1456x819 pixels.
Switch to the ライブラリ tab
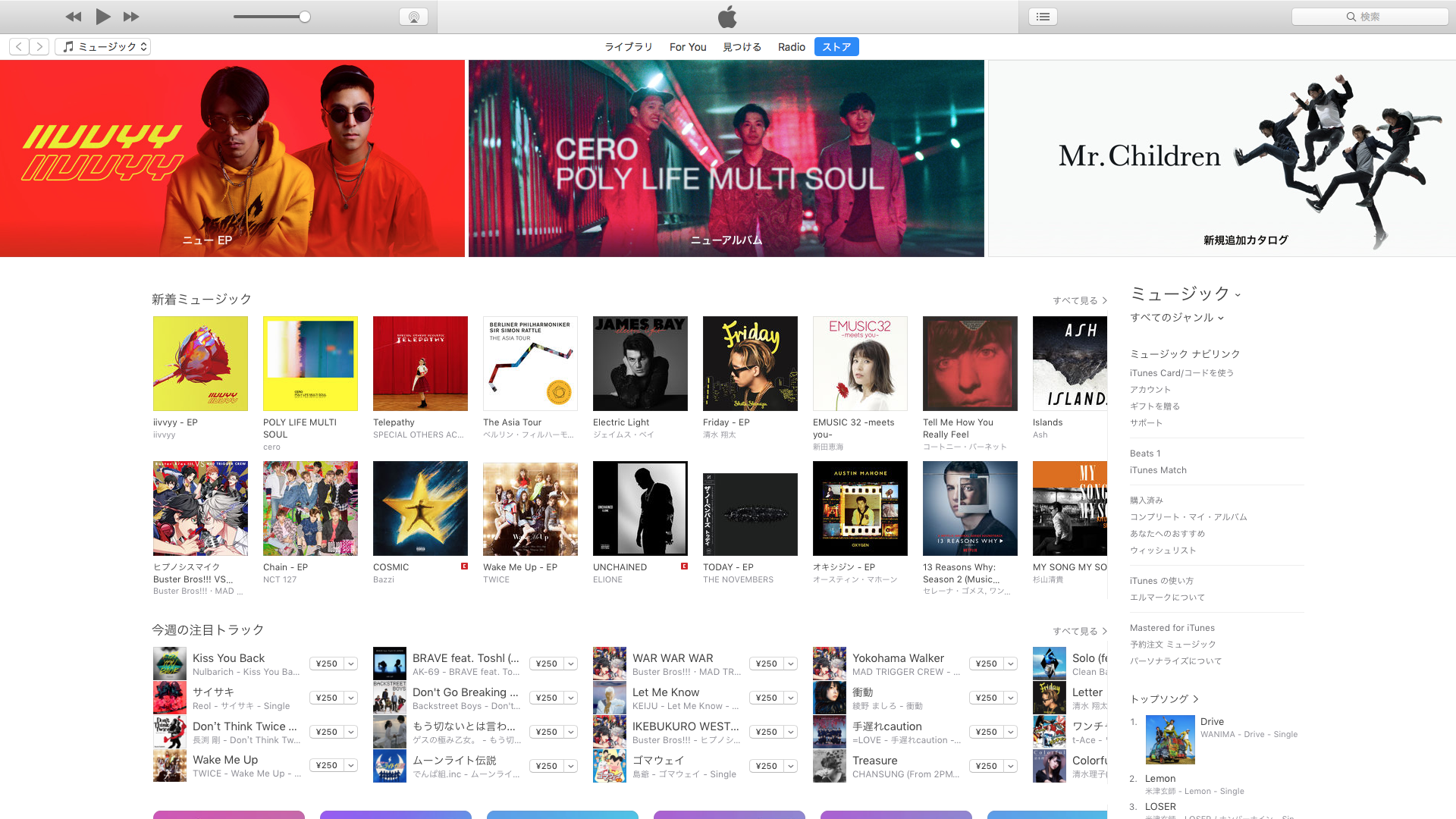click(x=628, y=47)
